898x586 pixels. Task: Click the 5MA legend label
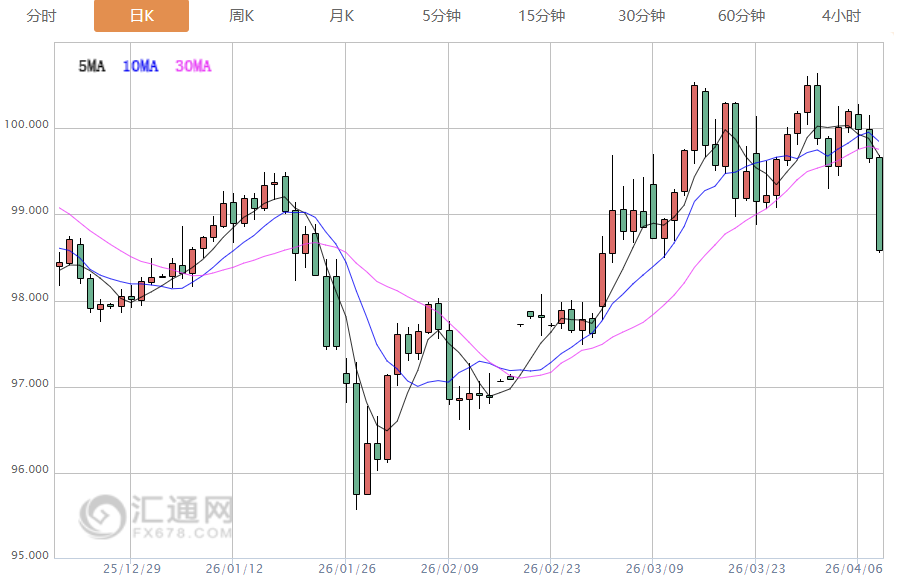pos(91,66)
